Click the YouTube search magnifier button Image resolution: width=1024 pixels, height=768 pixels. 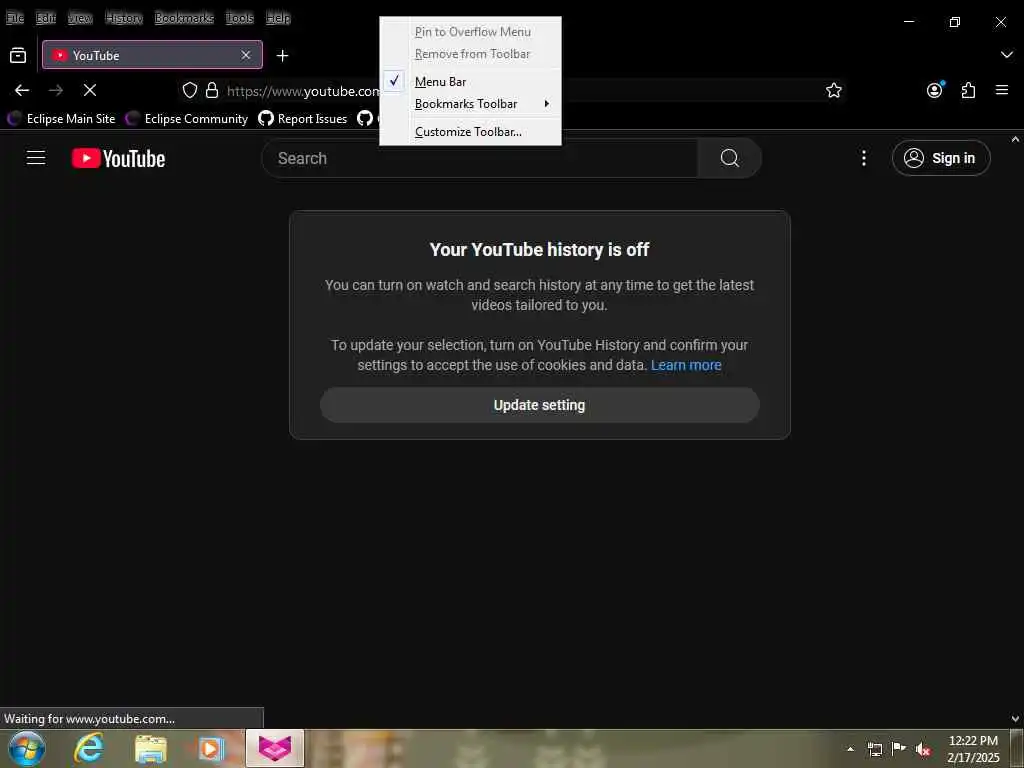[729, 158]
